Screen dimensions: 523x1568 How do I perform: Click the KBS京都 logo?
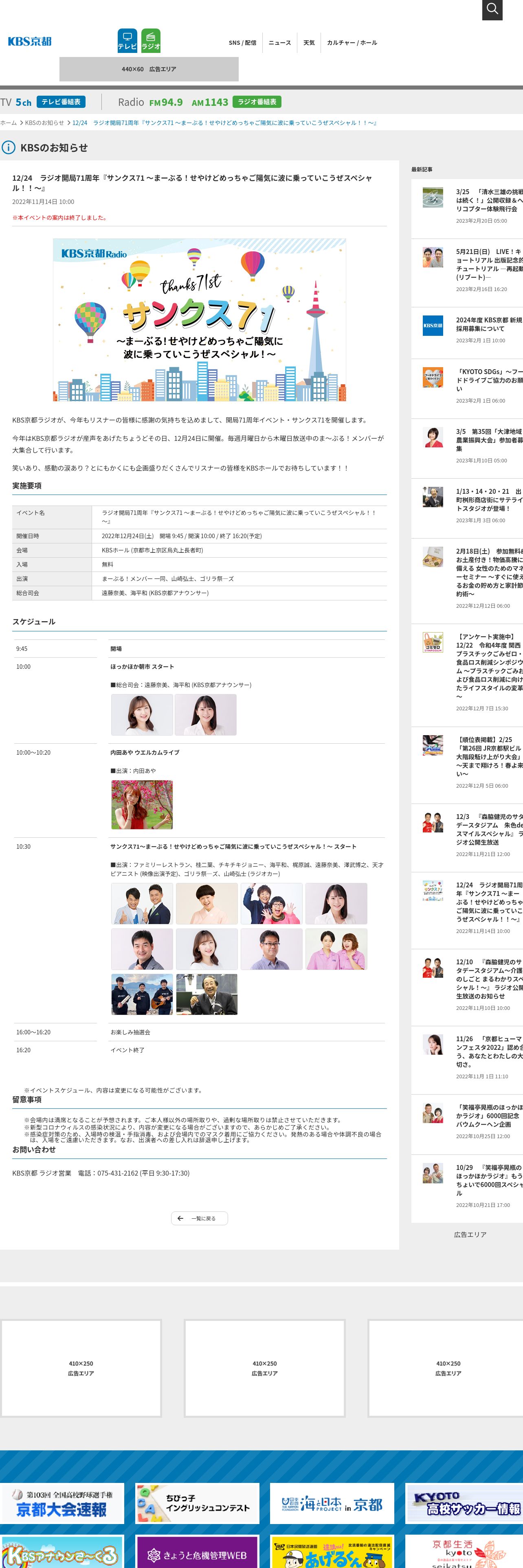click(x=30, y=42)
